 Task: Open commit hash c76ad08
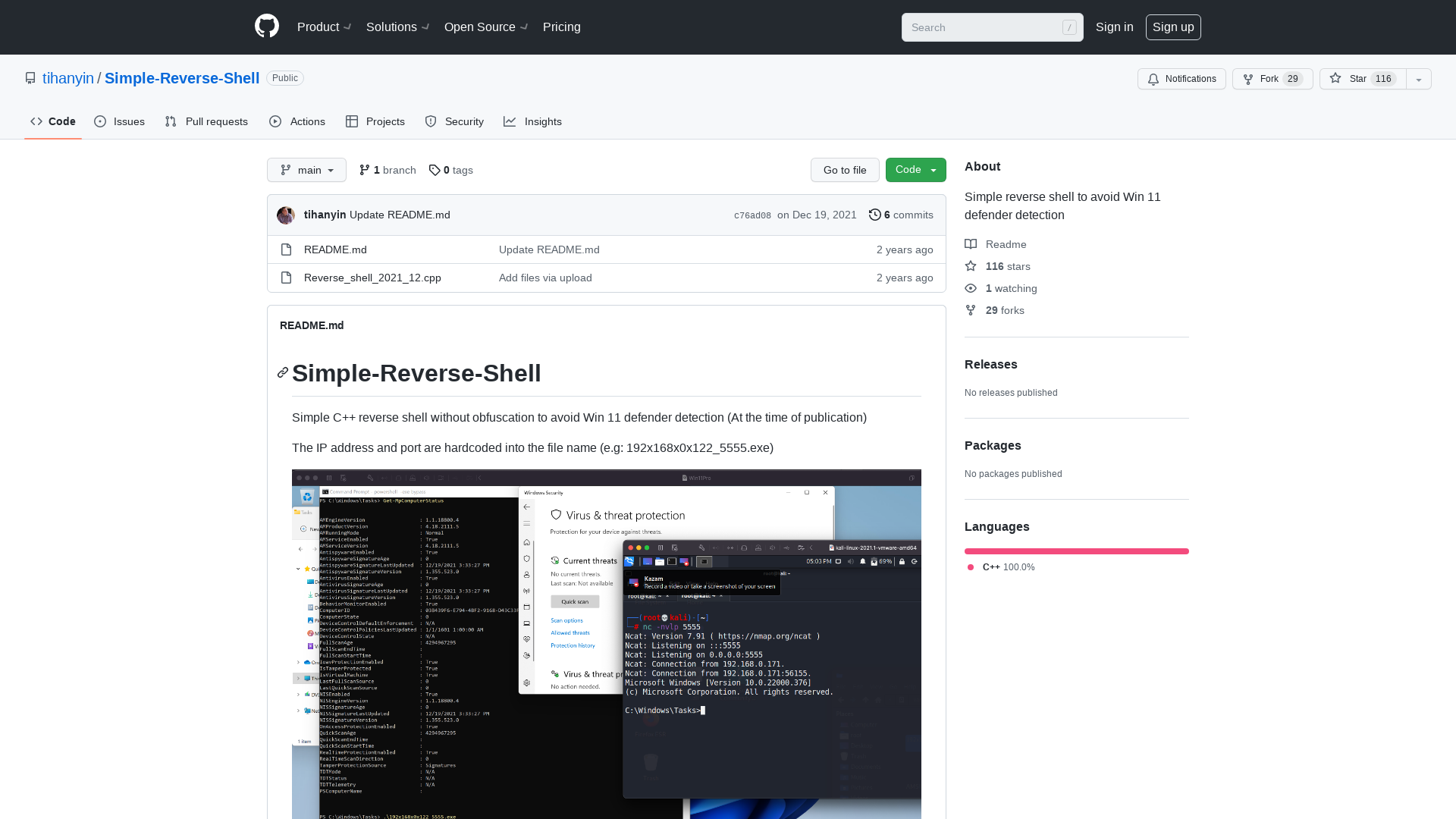752,215
